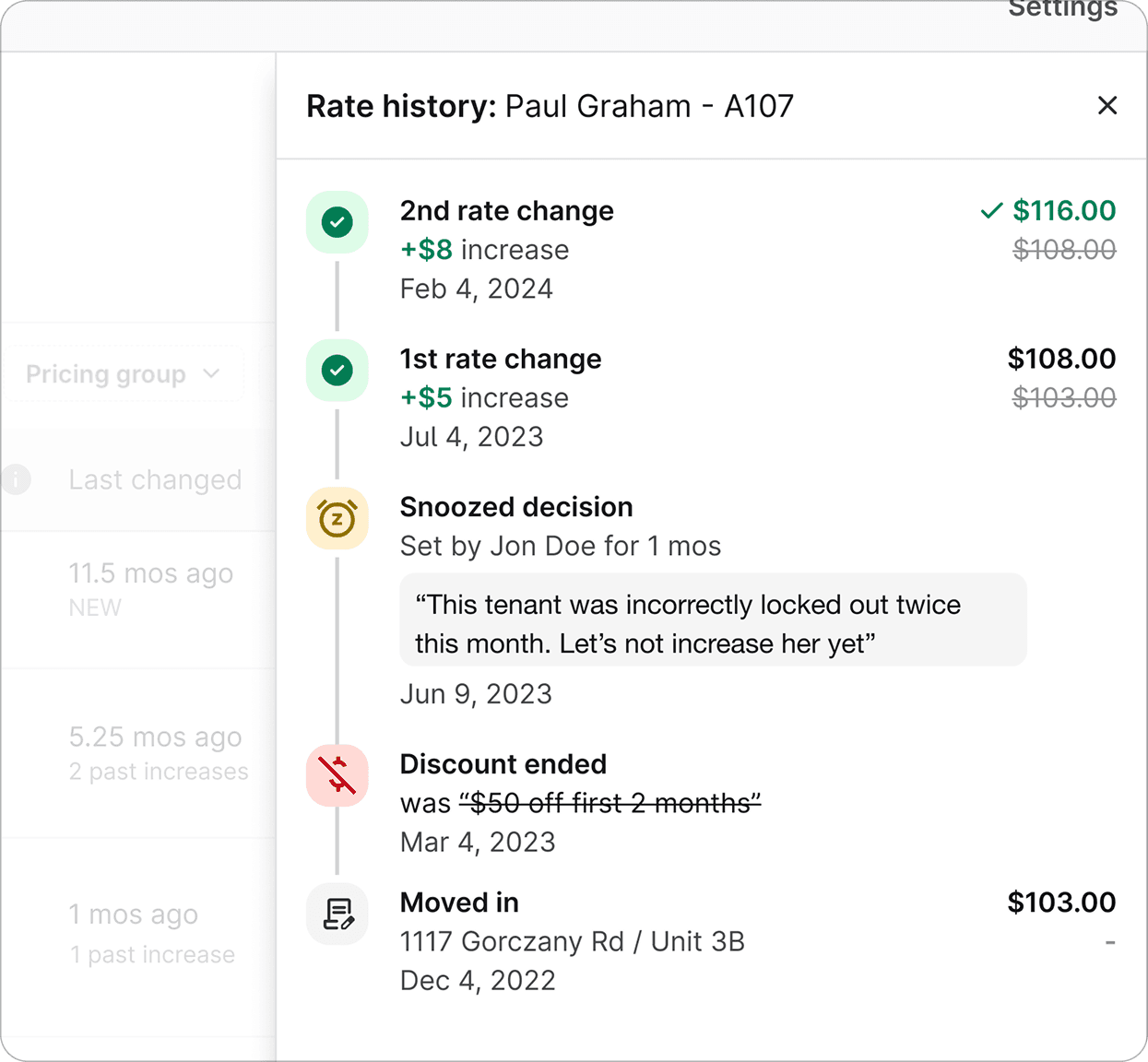The height and width of the screenshot is (1062, 1148).
Task: Select the 11.5 mos ago NEW row
Action: [x=150, y=588]
